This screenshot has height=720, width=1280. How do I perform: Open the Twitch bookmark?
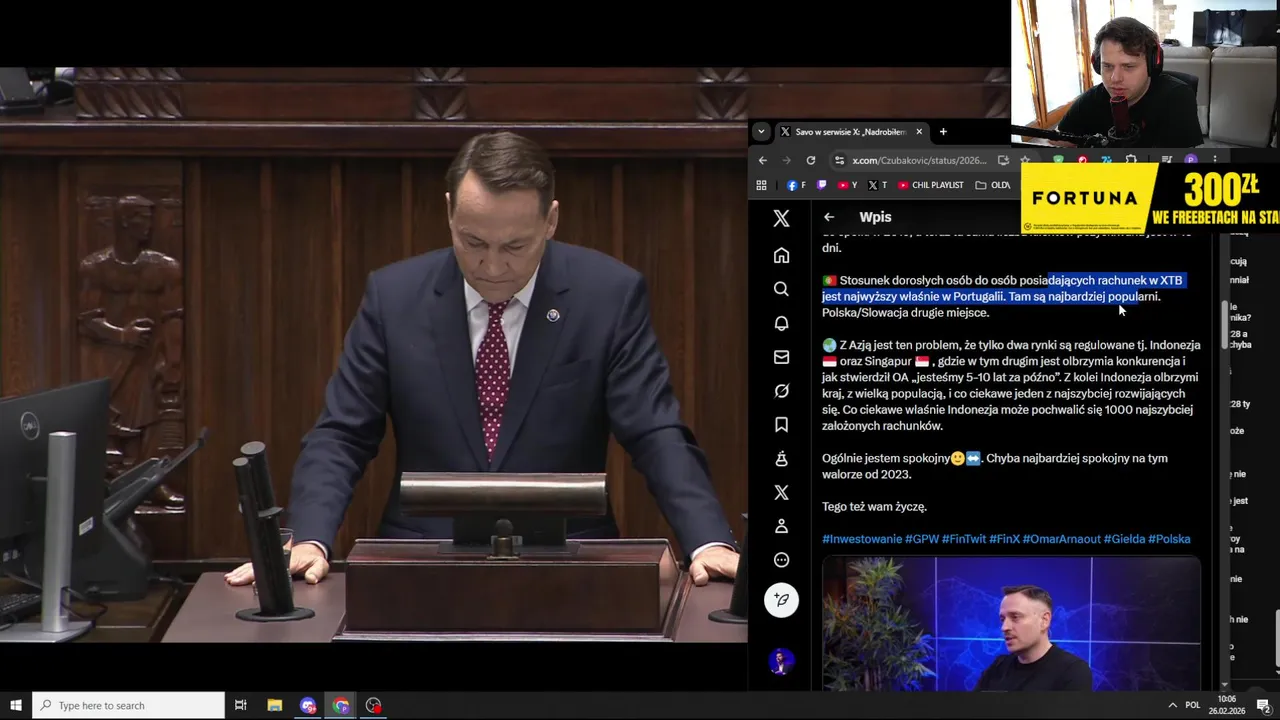tap(822, 185)
